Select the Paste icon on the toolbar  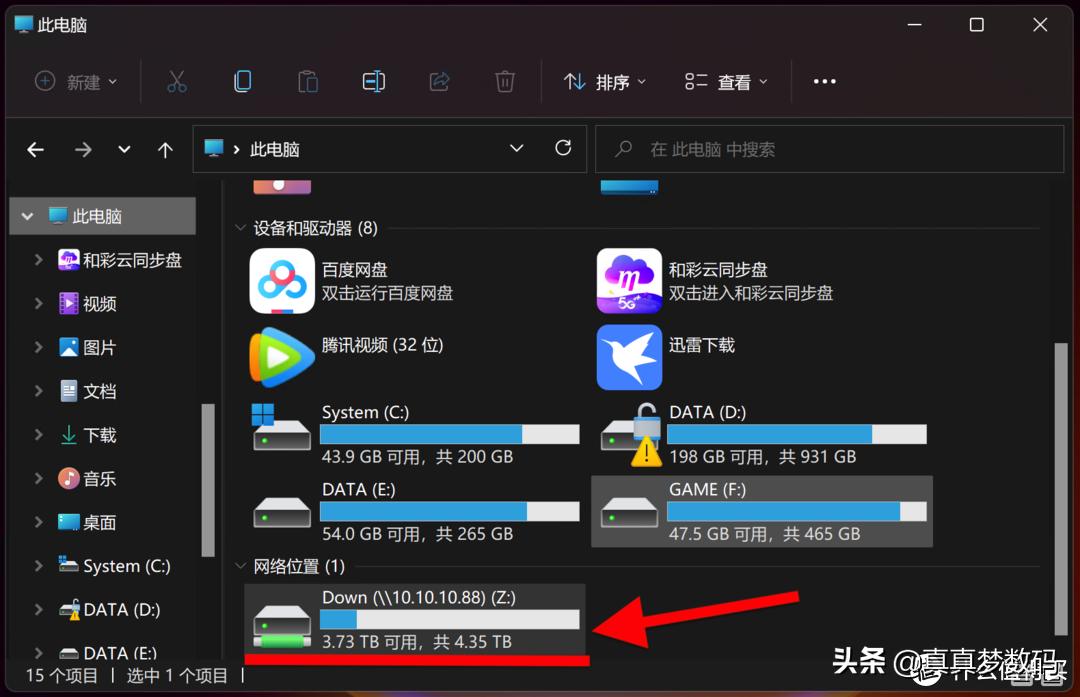click(x=307, y=81)
